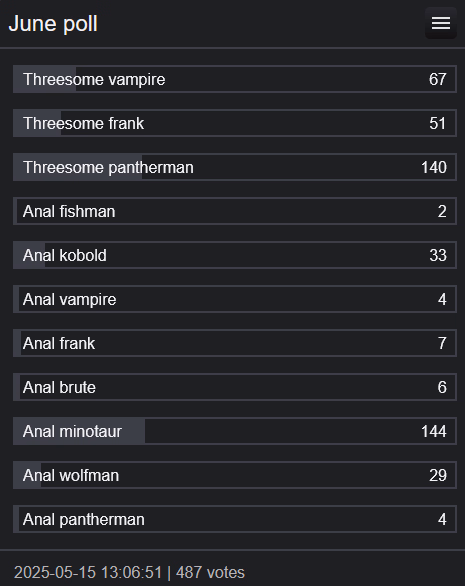
Task: Click the 487 votes total
Action: [210, 573]
